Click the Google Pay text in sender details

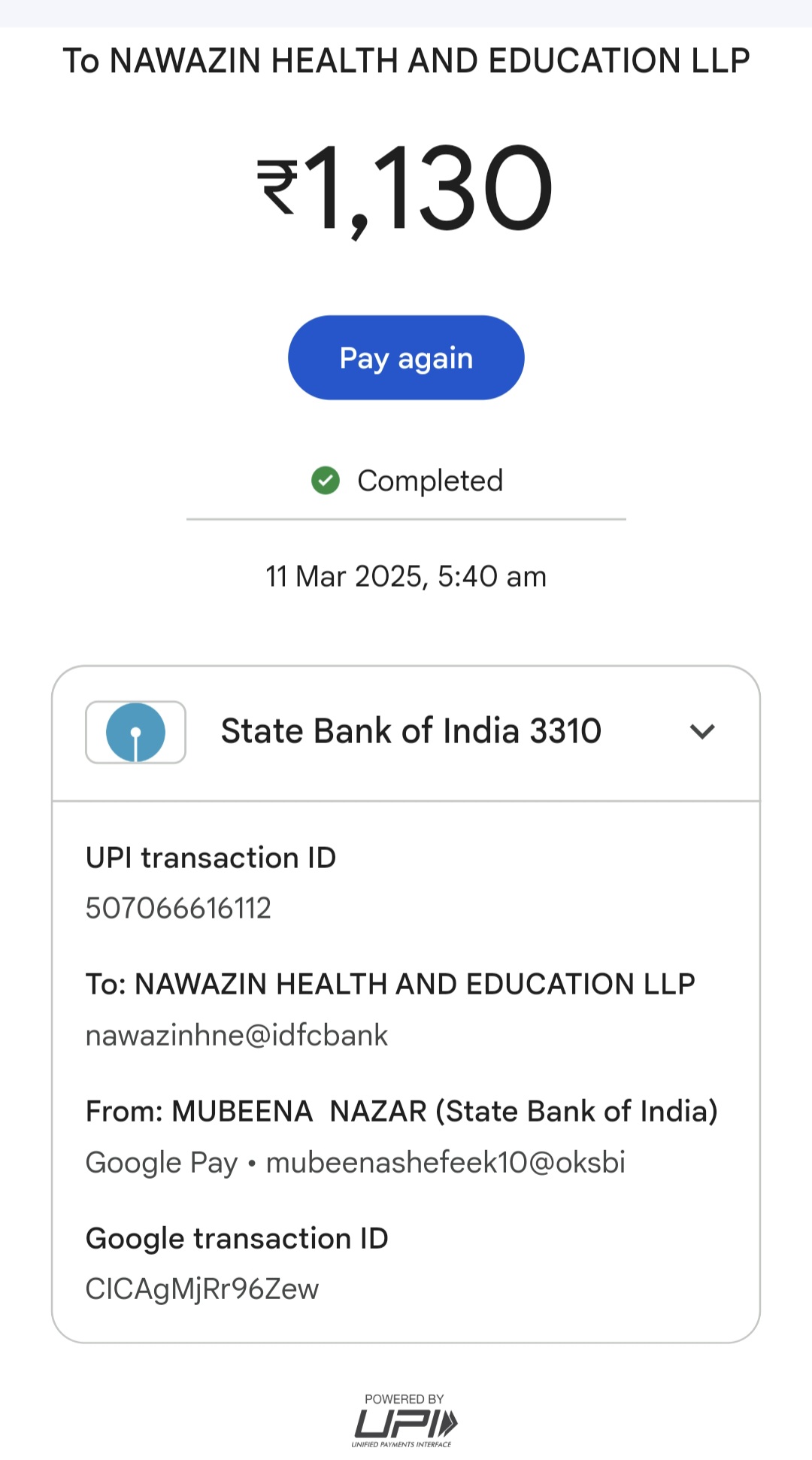point(162,1163)
